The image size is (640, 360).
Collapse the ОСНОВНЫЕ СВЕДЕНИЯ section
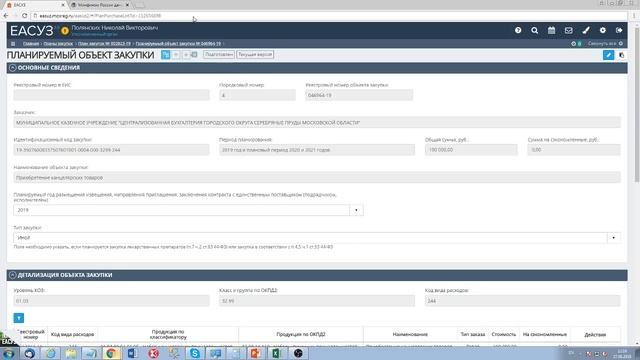coord(13,68)
